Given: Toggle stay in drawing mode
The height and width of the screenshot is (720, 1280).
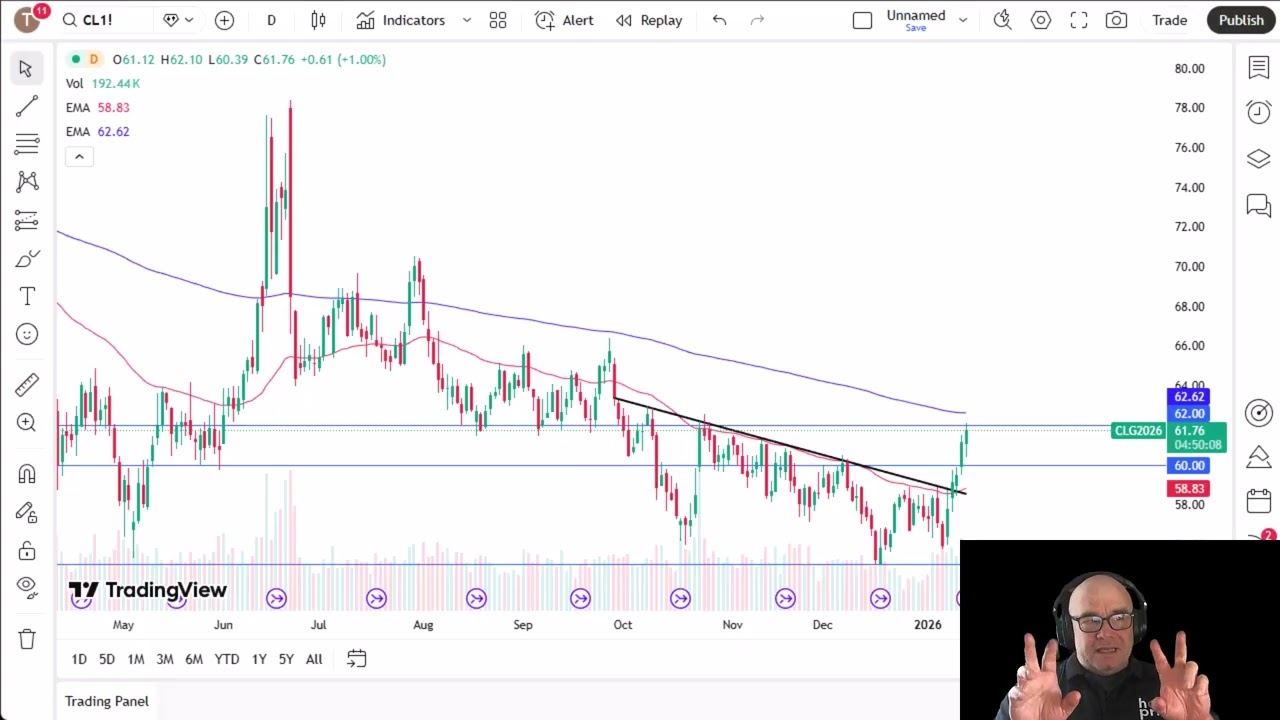Looking at the screenshot, I should 26,513.
